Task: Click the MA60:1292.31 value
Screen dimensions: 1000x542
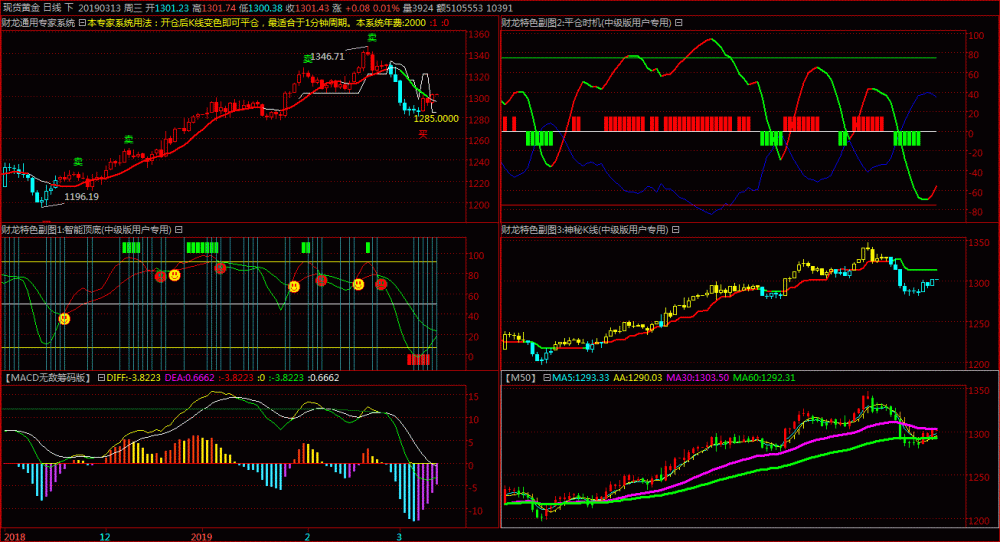Action: [x=764, y=377]
